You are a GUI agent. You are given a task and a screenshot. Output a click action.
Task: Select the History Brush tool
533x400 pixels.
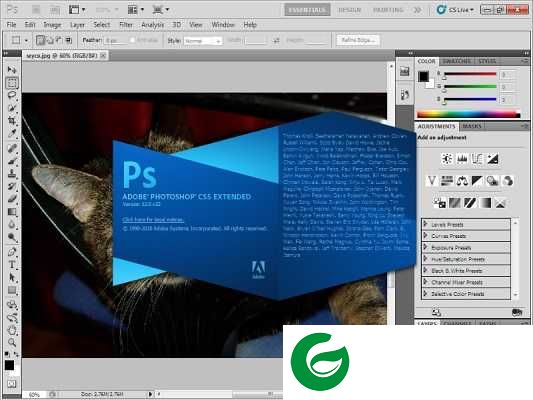pos(12,187)
